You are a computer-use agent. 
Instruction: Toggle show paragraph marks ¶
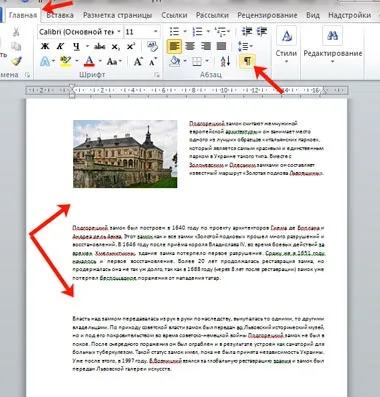(247, 61)
